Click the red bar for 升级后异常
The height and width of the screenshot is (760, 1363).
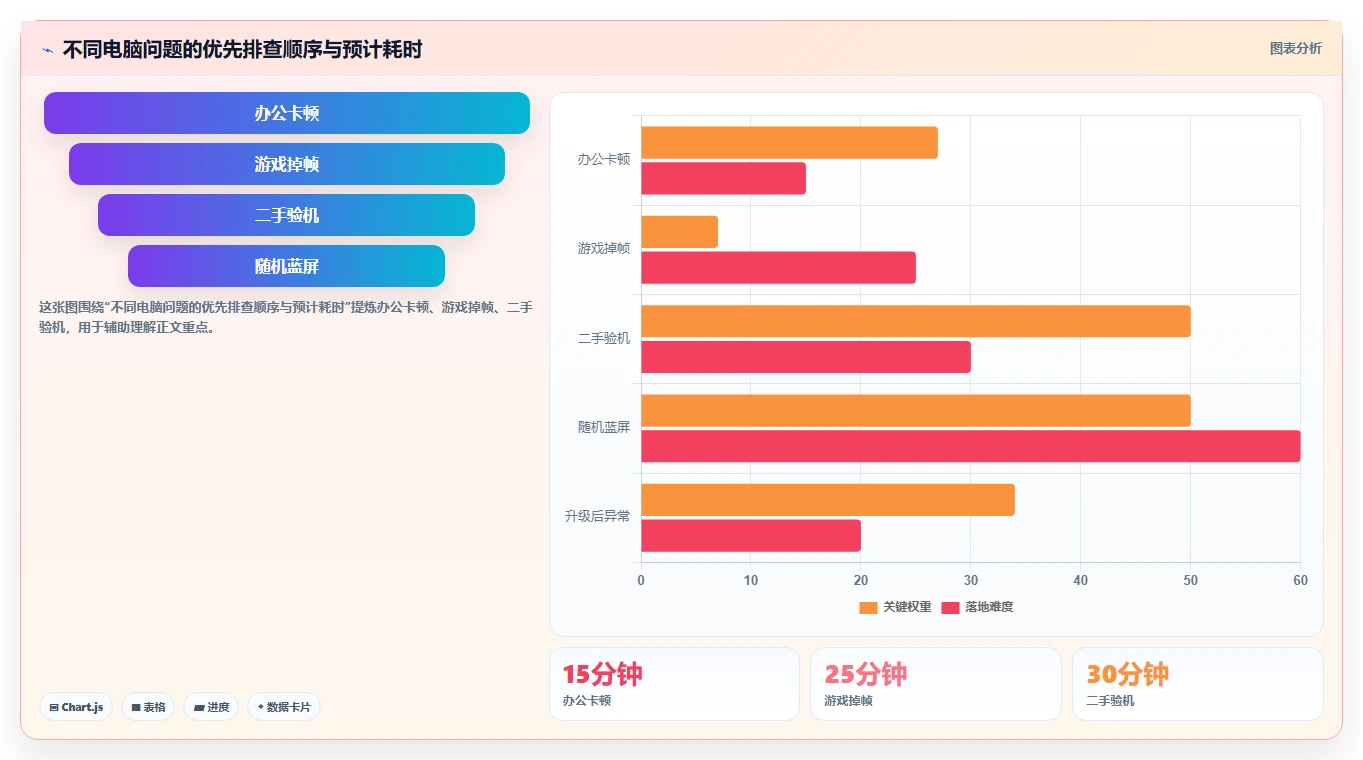click(x=751, y=536)
